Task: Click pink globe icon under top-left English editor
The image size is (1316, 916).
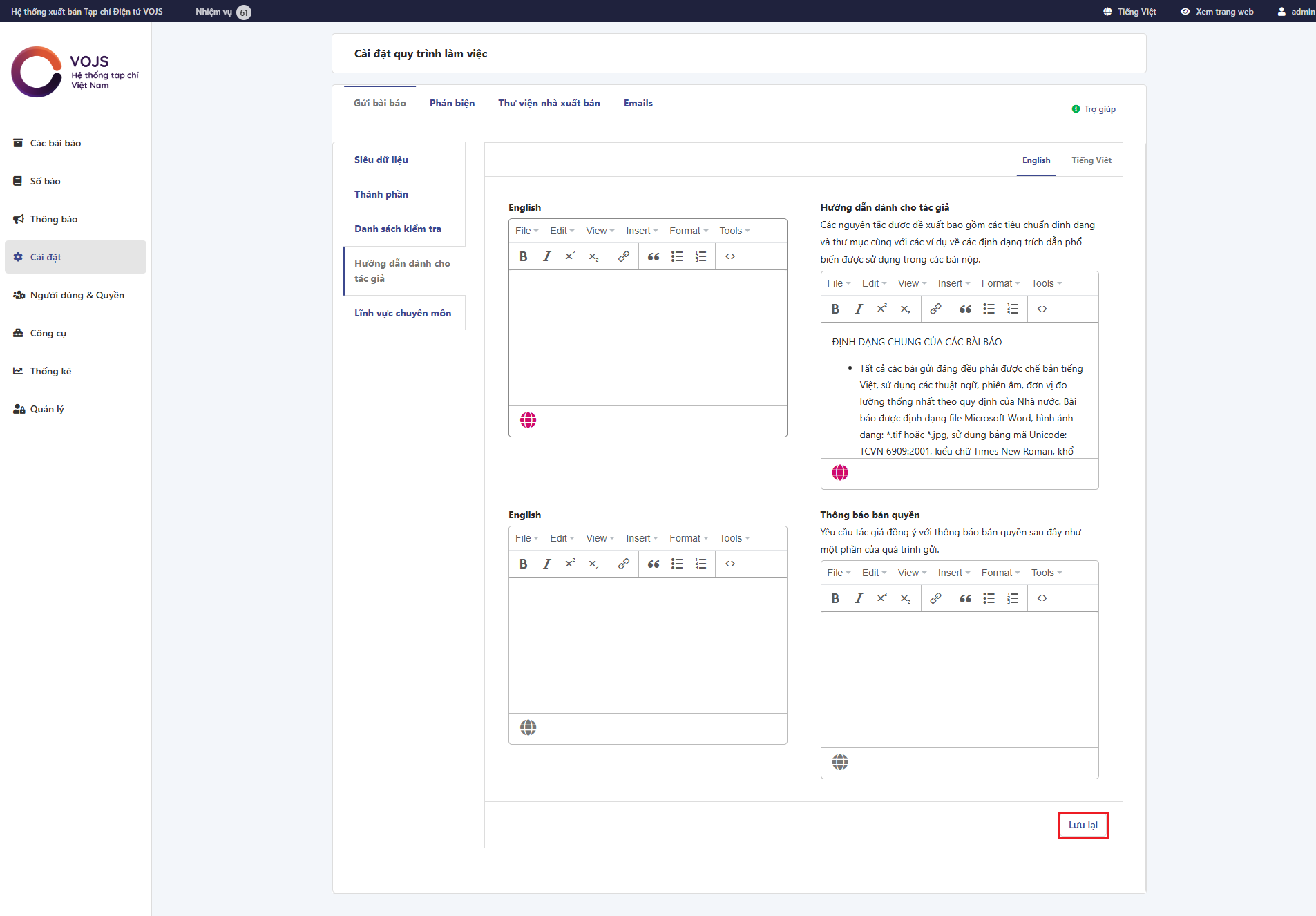Action: point(528,420)
